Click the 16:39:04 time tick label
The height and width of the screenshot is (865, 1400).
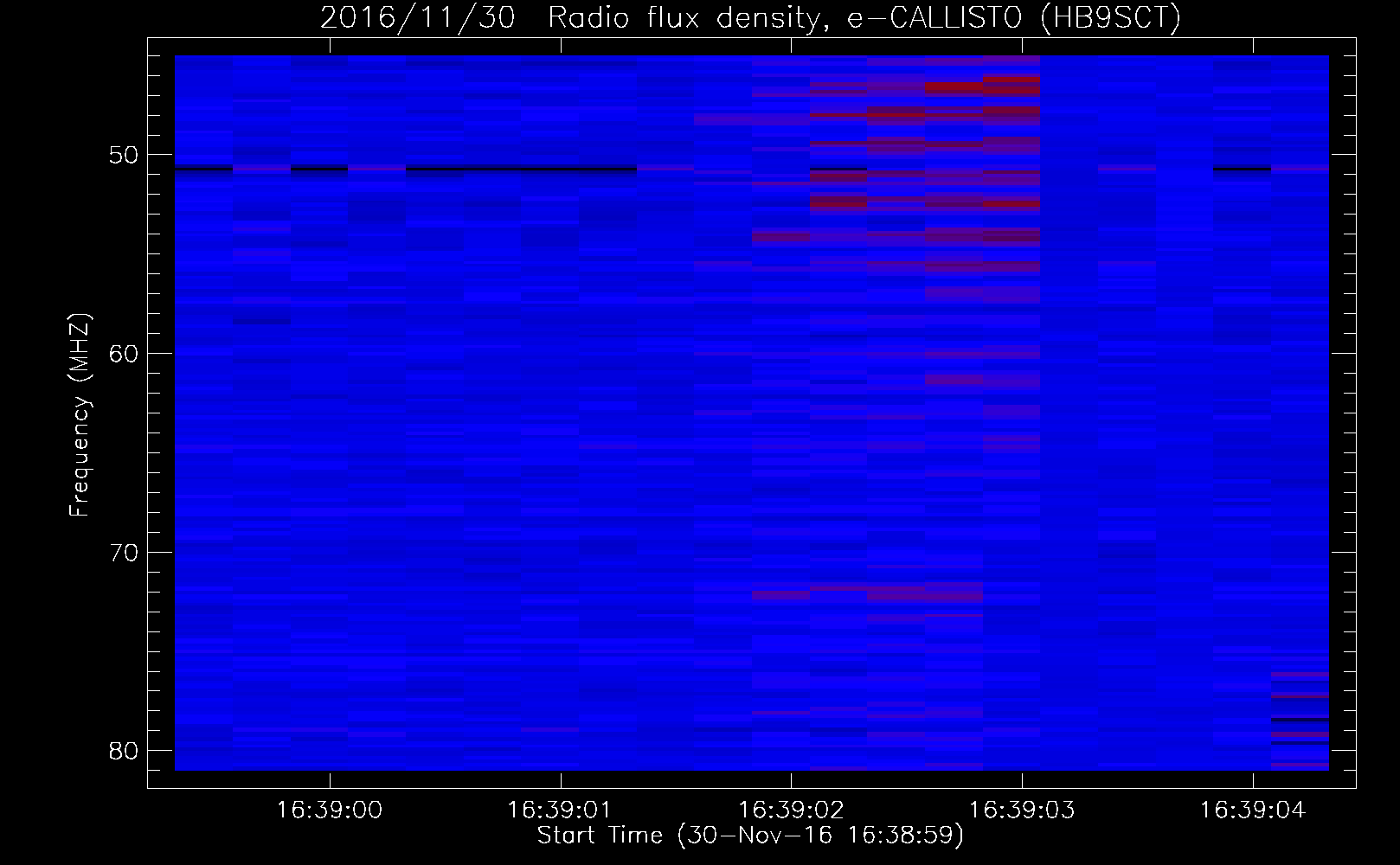pos(1253,810)
